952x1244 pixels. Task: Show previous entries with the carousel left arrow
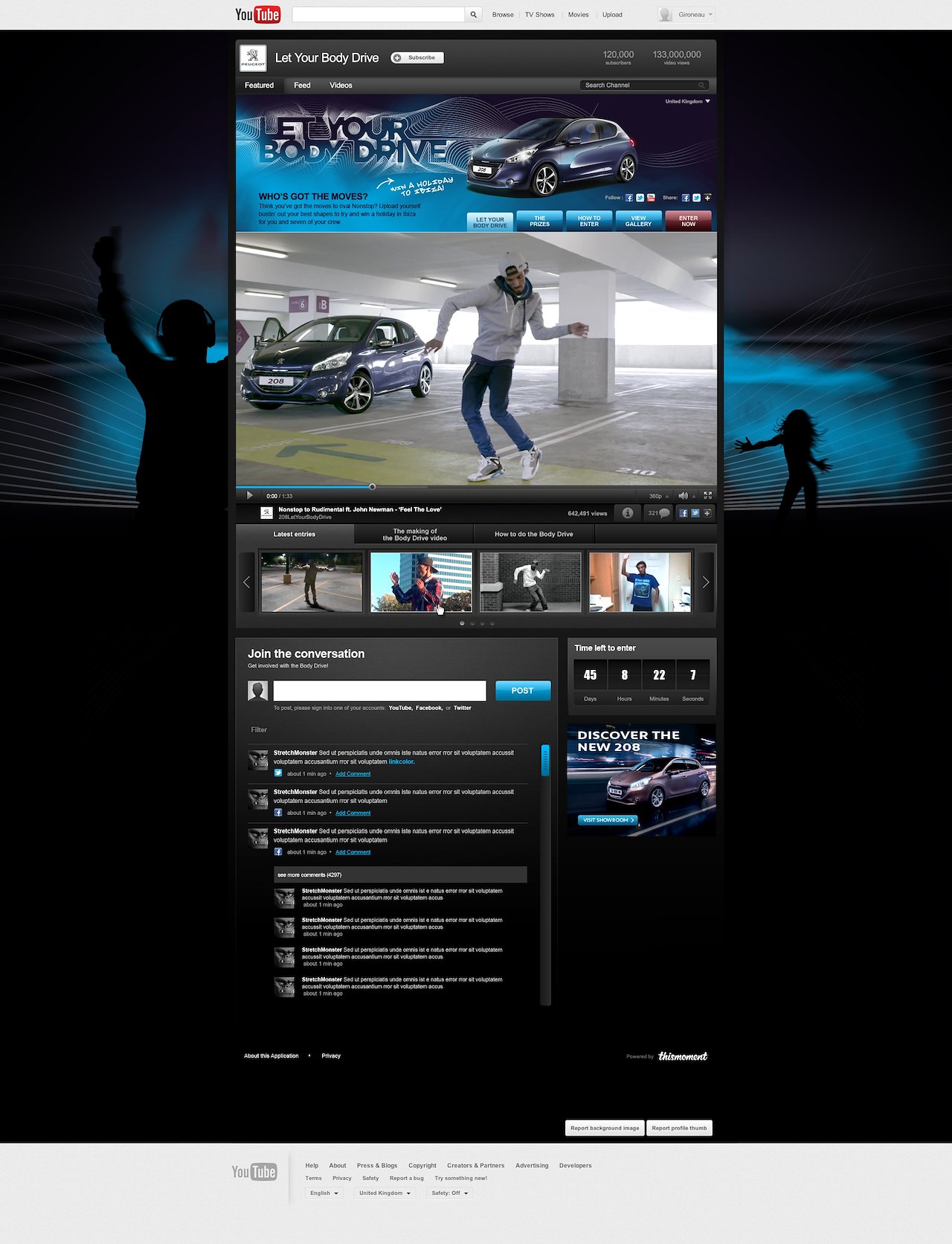click(x=246, y=582)
